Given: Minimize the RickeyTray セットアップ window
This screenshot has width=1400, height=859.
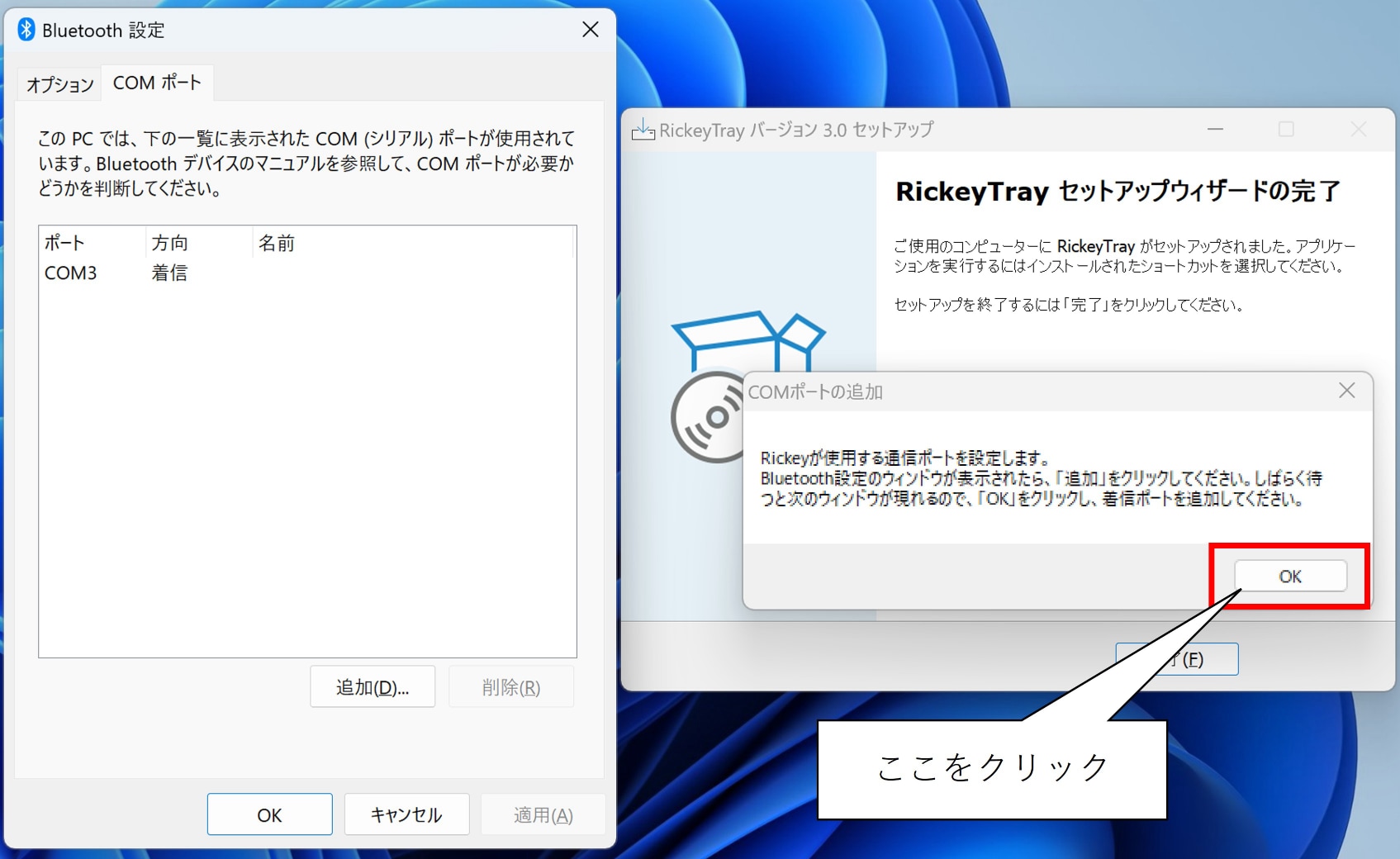Looking at the screenshot, I should click(x=1214, y=129).
